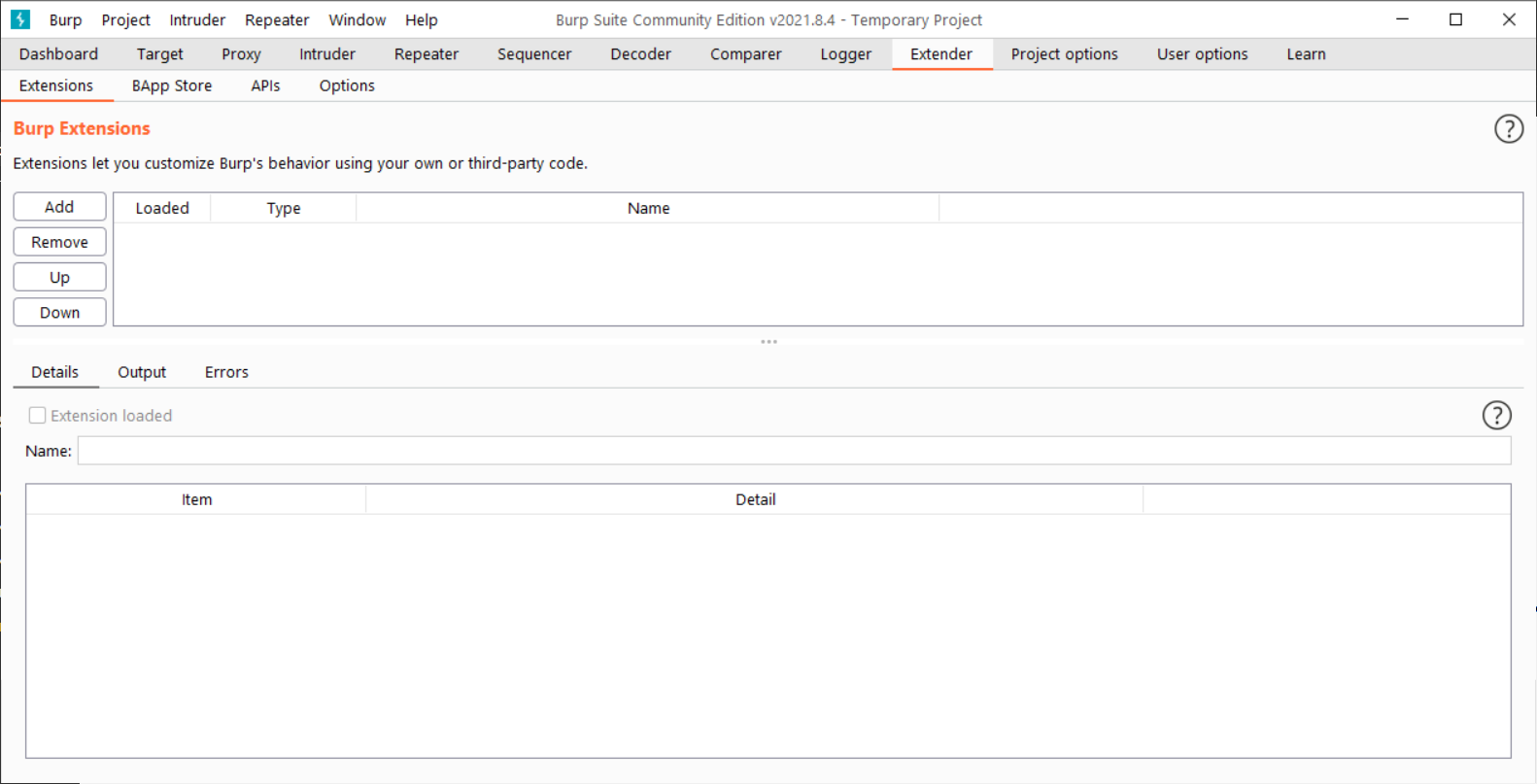Image resolution: width=1537 pixels, height=784 pixels.
Task: Open the Help menu
Action: click(421, 19)
